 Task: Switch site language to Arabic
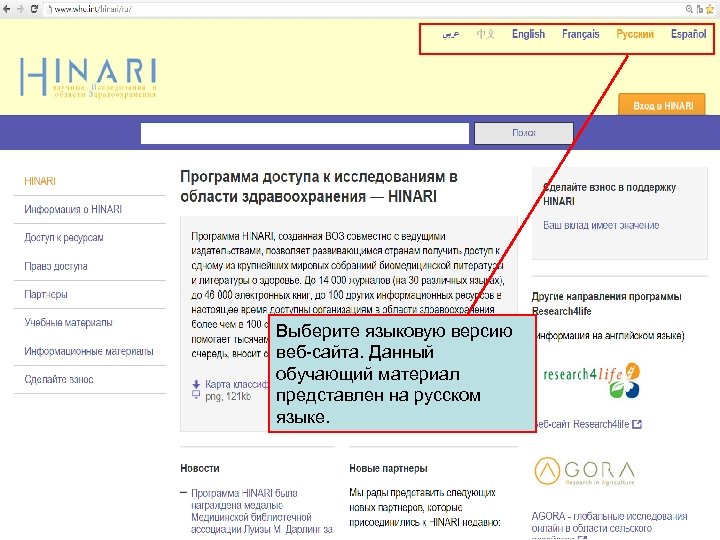tap(450, 34)
